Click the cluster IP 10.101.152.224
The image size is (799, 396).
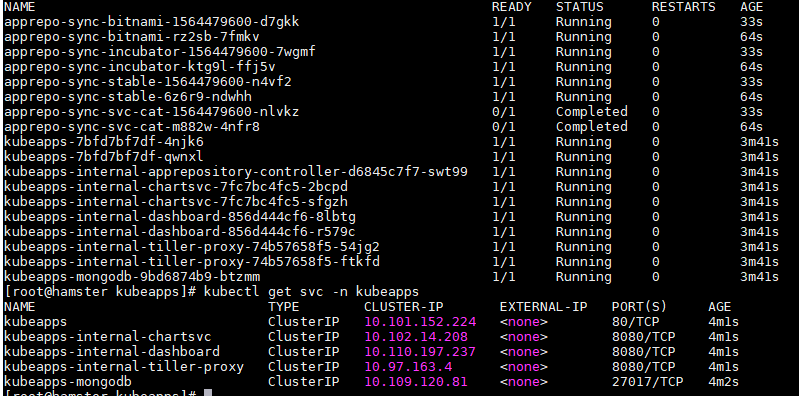[x=420, y=322]
